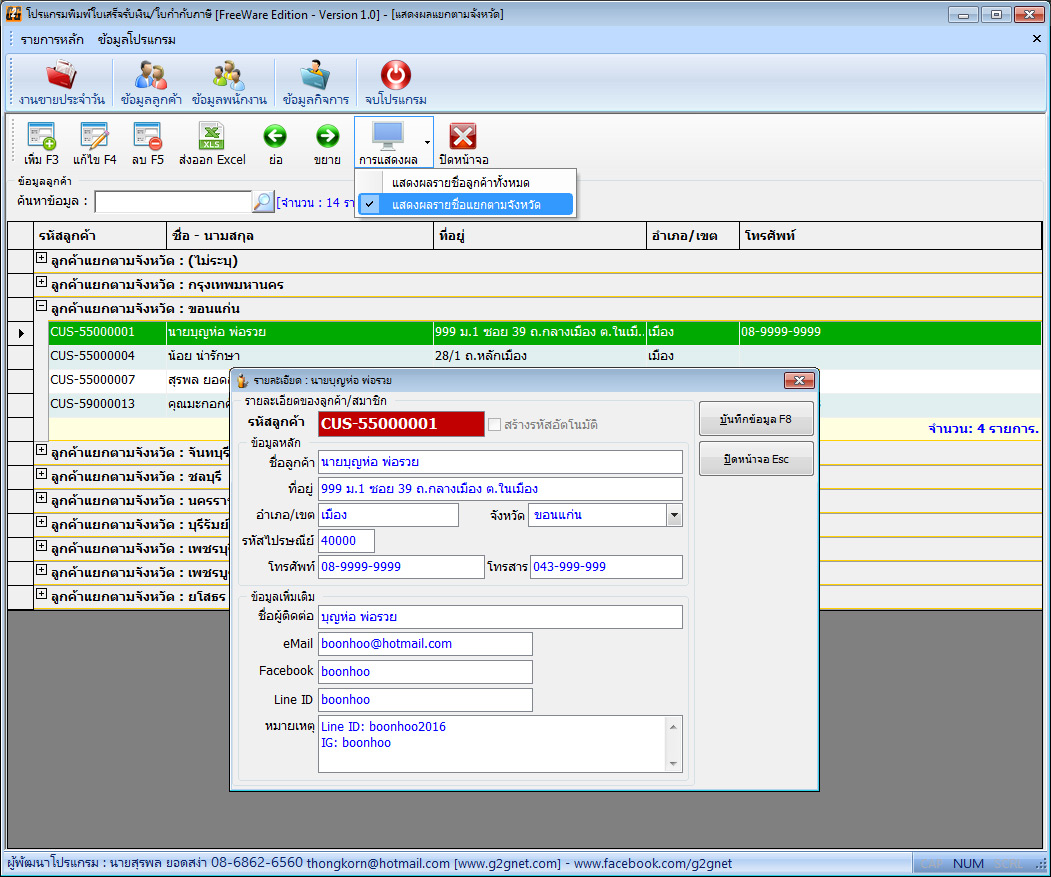
Task: Click the search data input field
Action: (174, 201)
